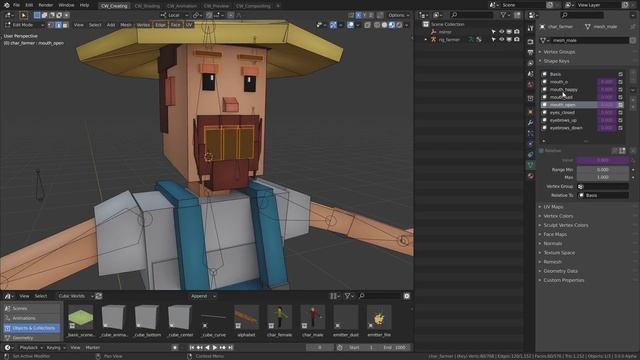
Task: Select the Objects & Collections category
Action: pyautogui.click(x=31, y=328)
